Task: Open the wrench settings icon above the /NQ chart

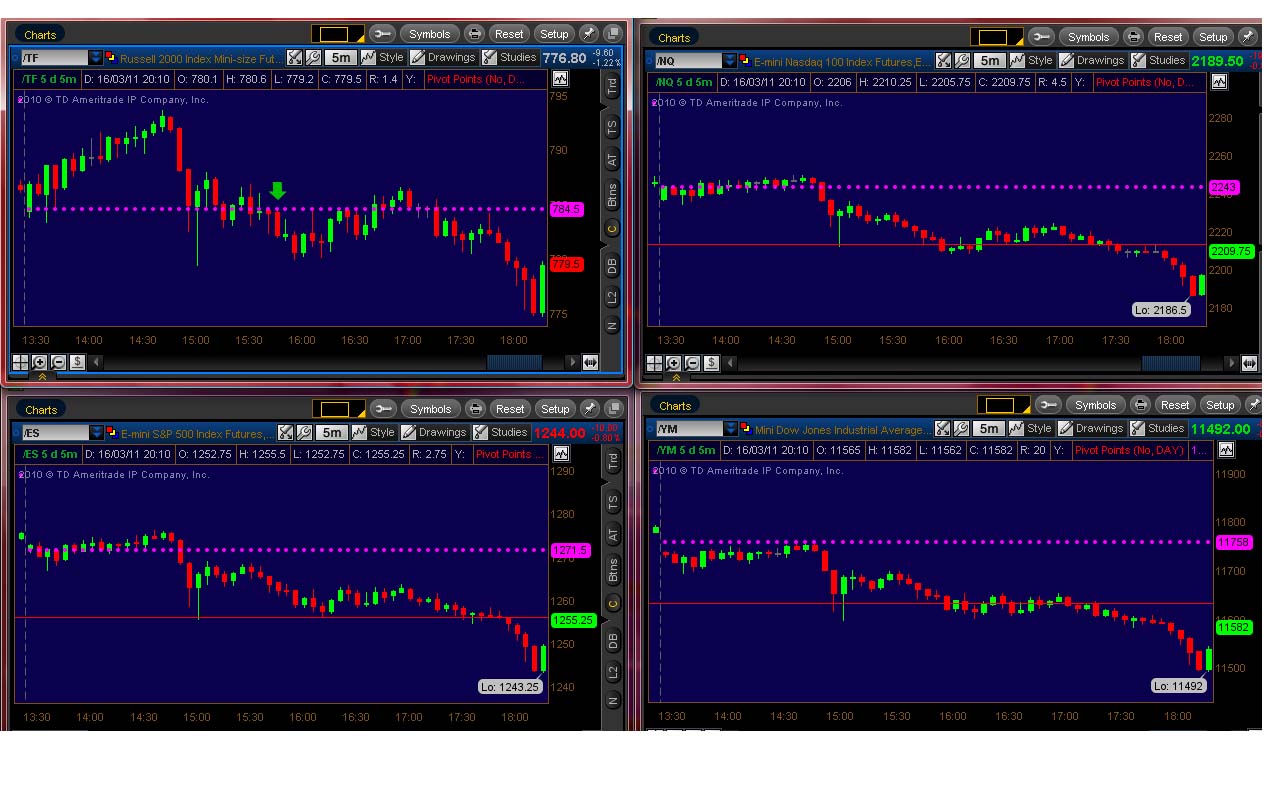Action: click(x=1041, y=37)
